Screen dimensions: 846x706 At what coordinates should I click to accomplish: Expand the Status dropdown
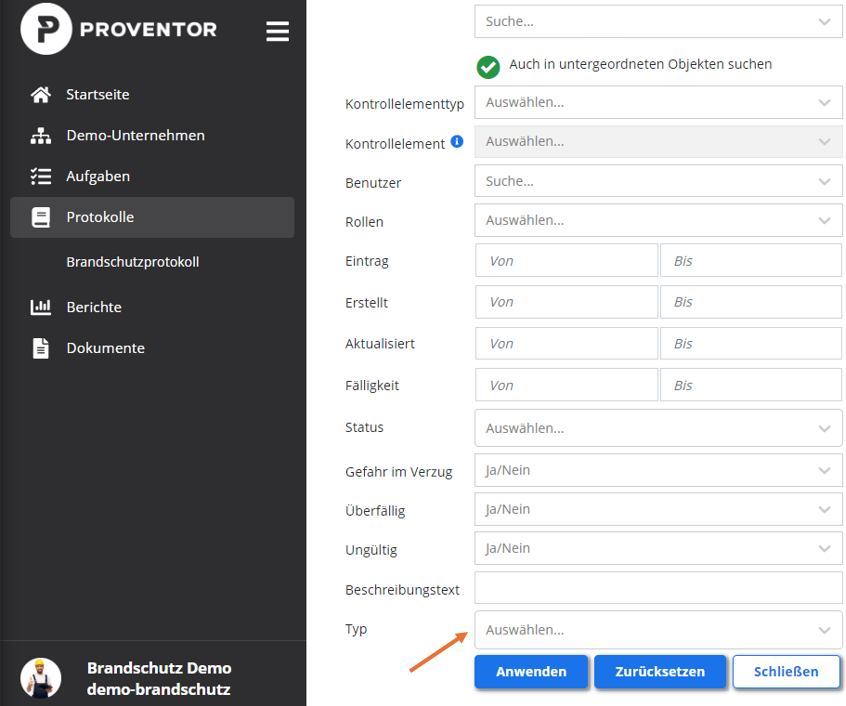tap(658, 428)
